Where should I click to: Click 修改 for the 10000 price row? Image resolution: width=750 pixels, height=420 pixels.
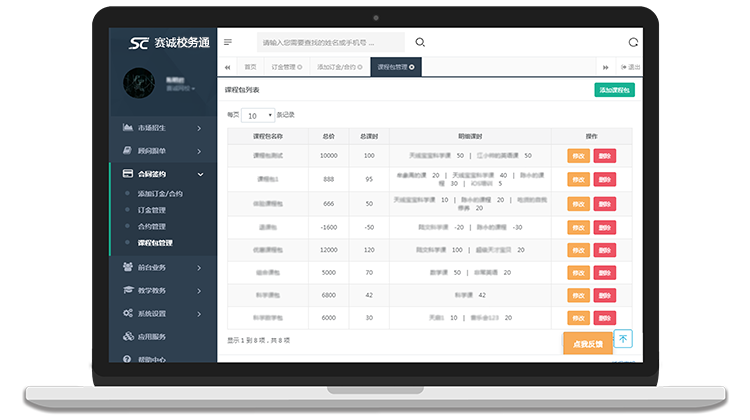coord(578,156)
